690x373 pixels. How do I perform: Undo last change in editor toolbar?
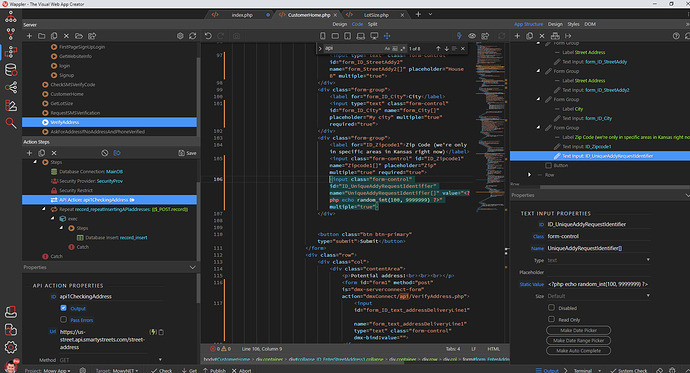pos(208,36)
